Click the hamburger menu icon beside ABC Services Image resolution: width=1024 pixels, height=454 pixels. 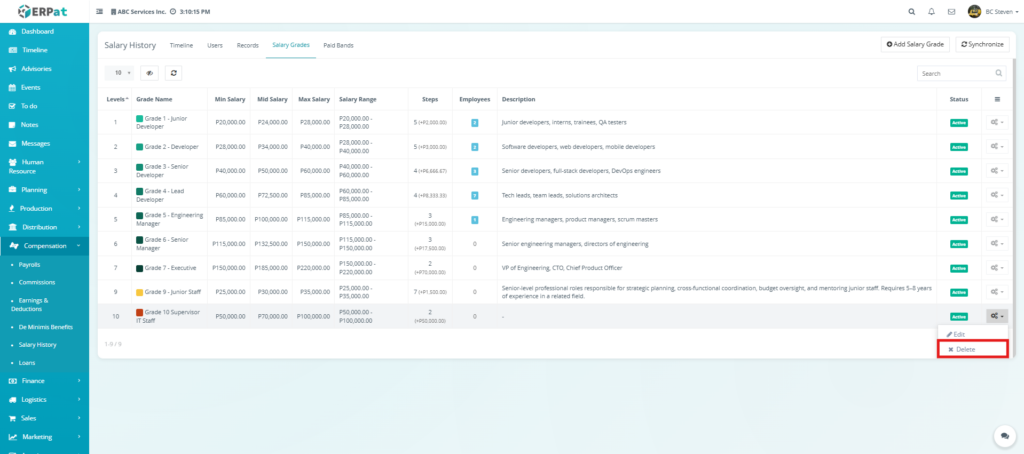[99, 11]
